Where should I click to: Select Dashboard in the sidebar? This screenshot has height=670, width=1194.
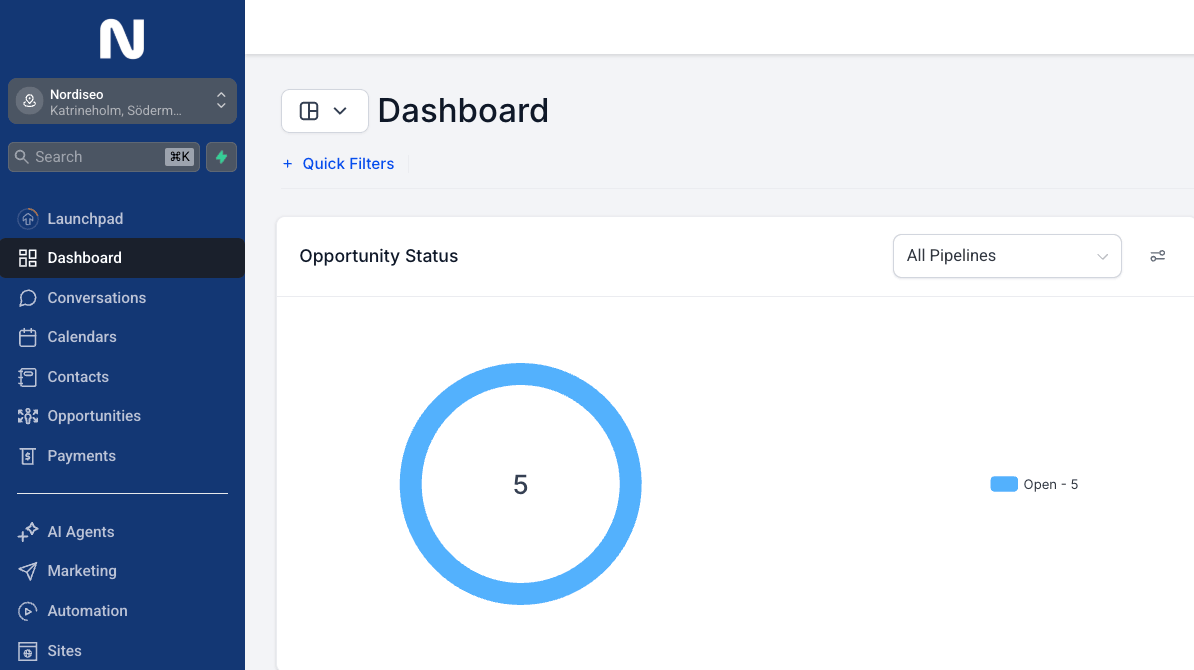point(84,257)
